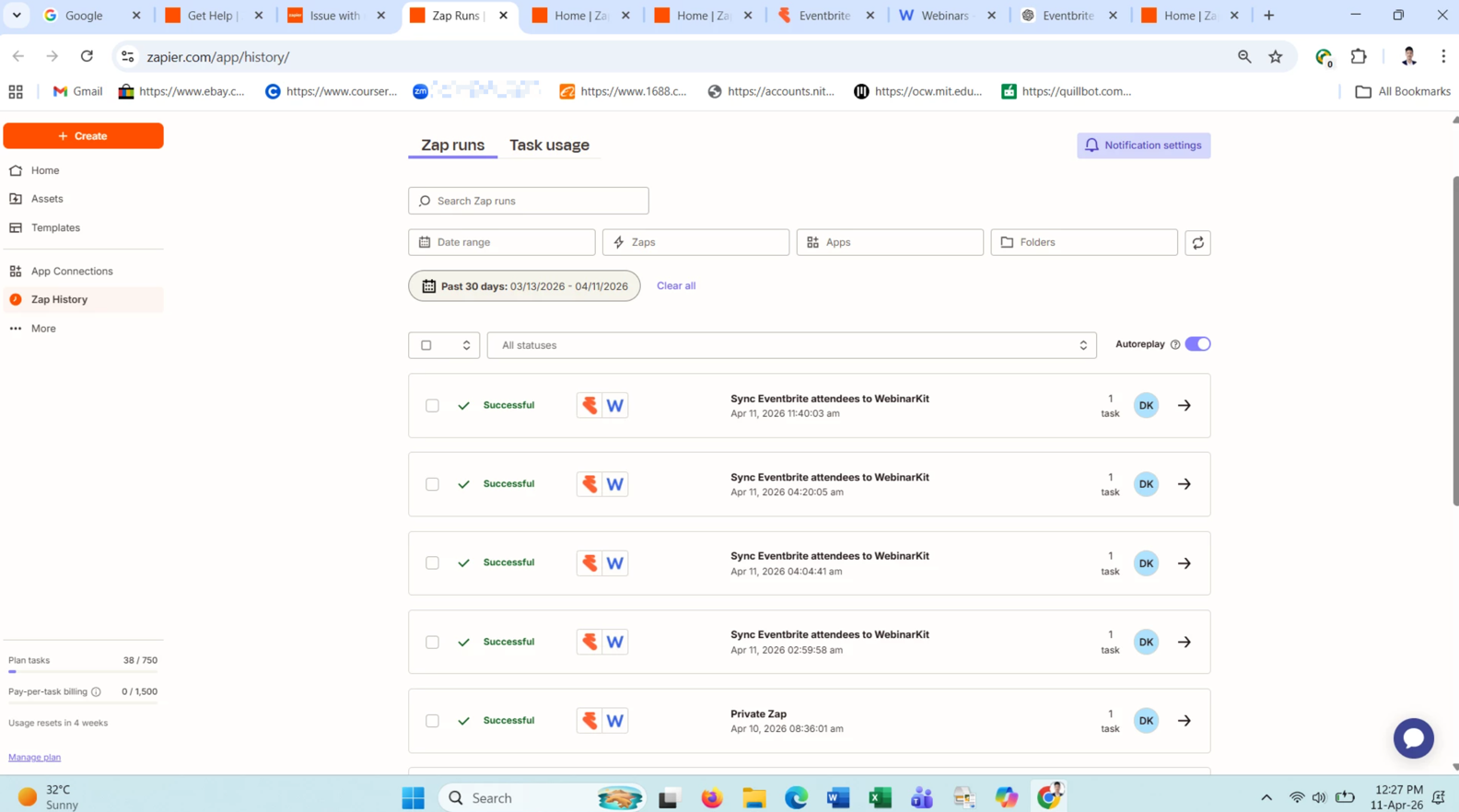This screenshot has width=1459, height=812.
Task: Click the App Connections sidebar icon
Action: [16, 272]
